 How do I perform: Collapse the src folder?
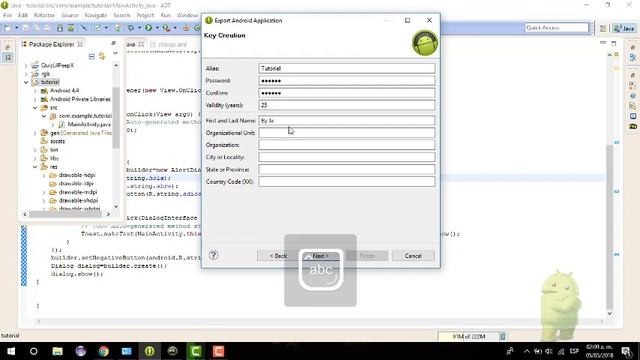(35, 108)
